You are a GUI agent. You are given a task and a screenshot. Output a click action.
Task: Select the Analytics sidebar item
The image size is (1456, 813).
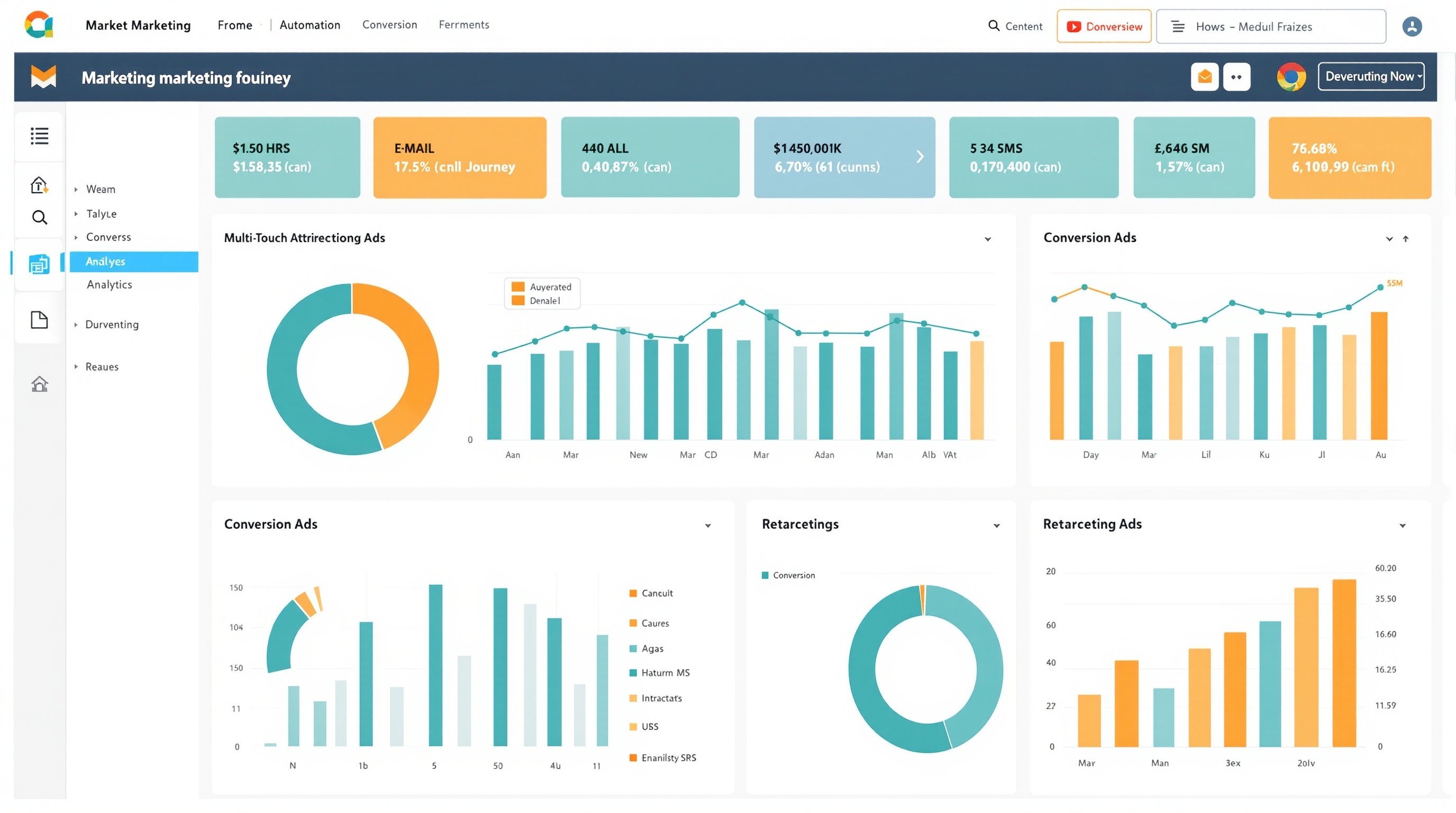tap(109, 284)
